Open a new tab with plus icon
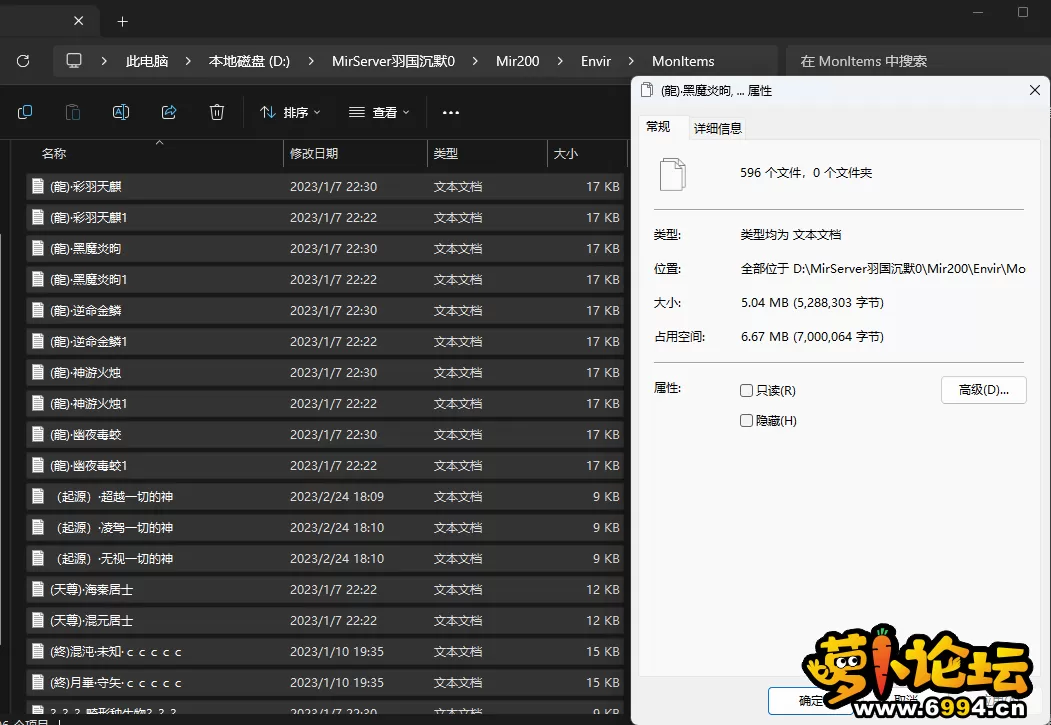The width and height of the screenshot is (1051, 725). pos(122,21)
